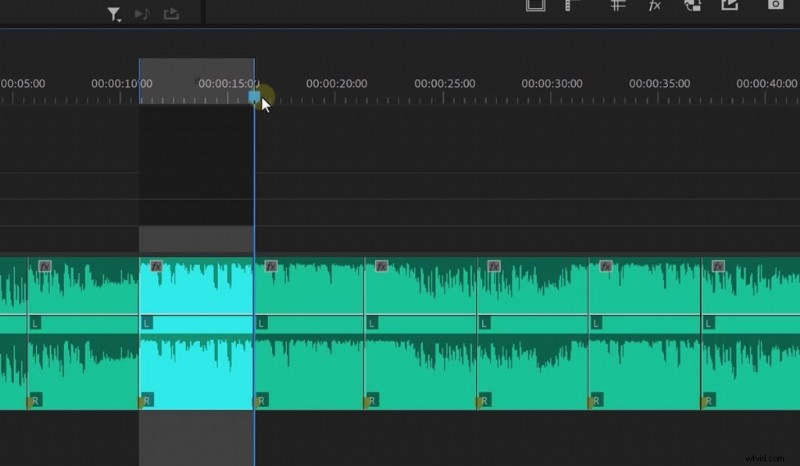Viewport: 800px width, 466px height.
Task: Click the 00:00:20:00 timecode on the ruler
Action: [x=336, y=84]
